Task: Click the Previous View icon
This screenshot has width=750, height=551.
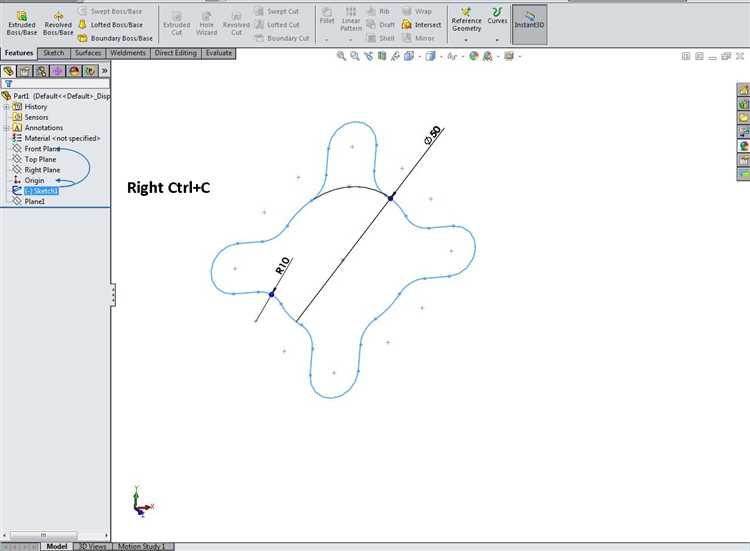Action: pos(368,56)
